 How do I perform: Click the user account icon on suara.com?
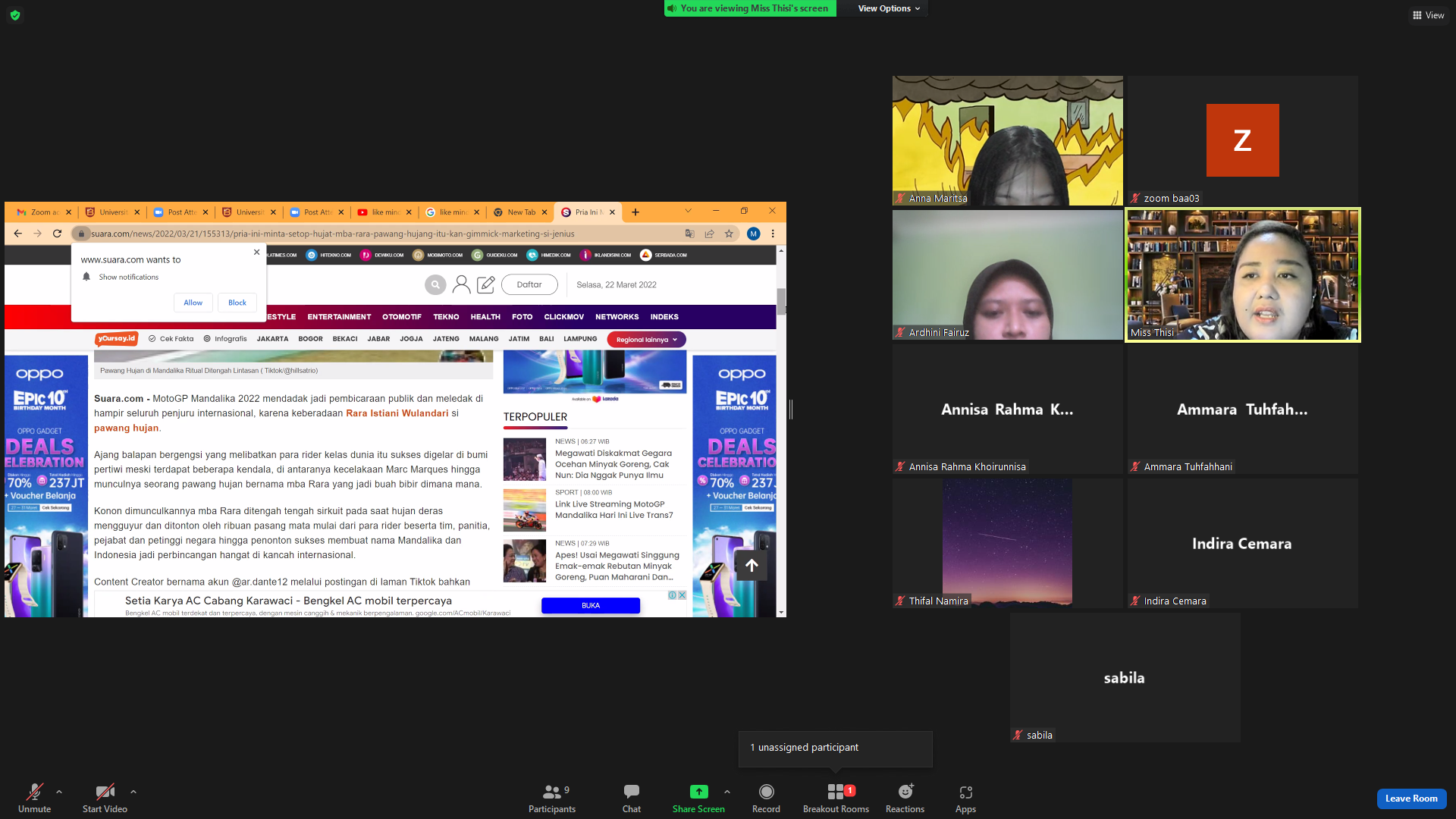point(461,285)
